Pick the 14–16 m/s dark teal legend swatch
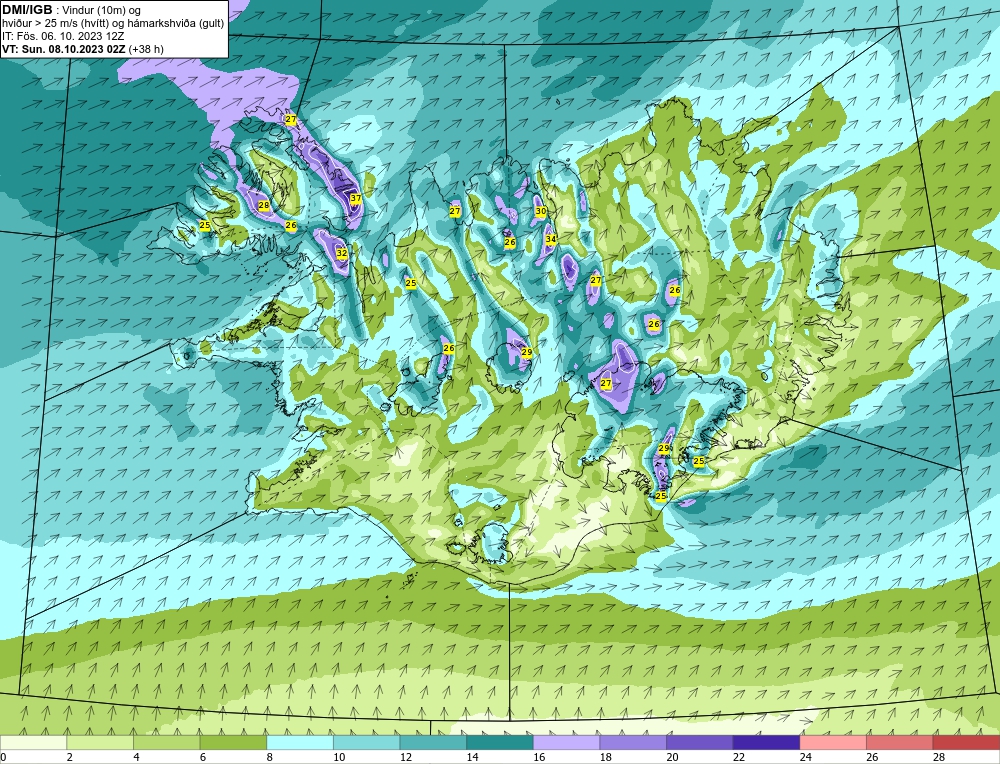The image size is (1000, 764). click(499, 742)
